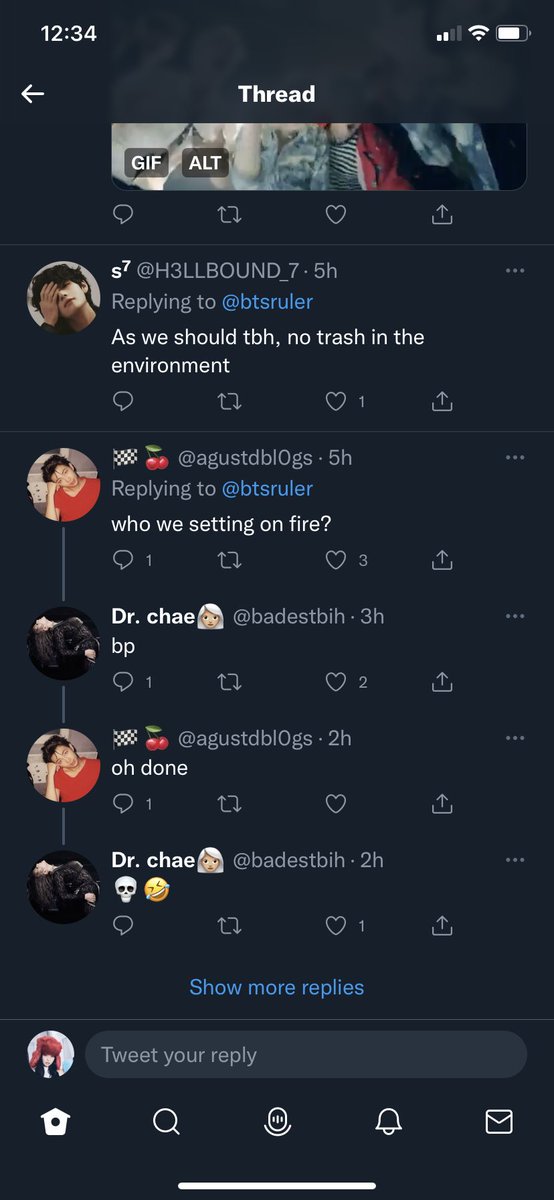Share the "oh done" tweet
Screen dimensions: 554x1200
[x=443, y=804]
